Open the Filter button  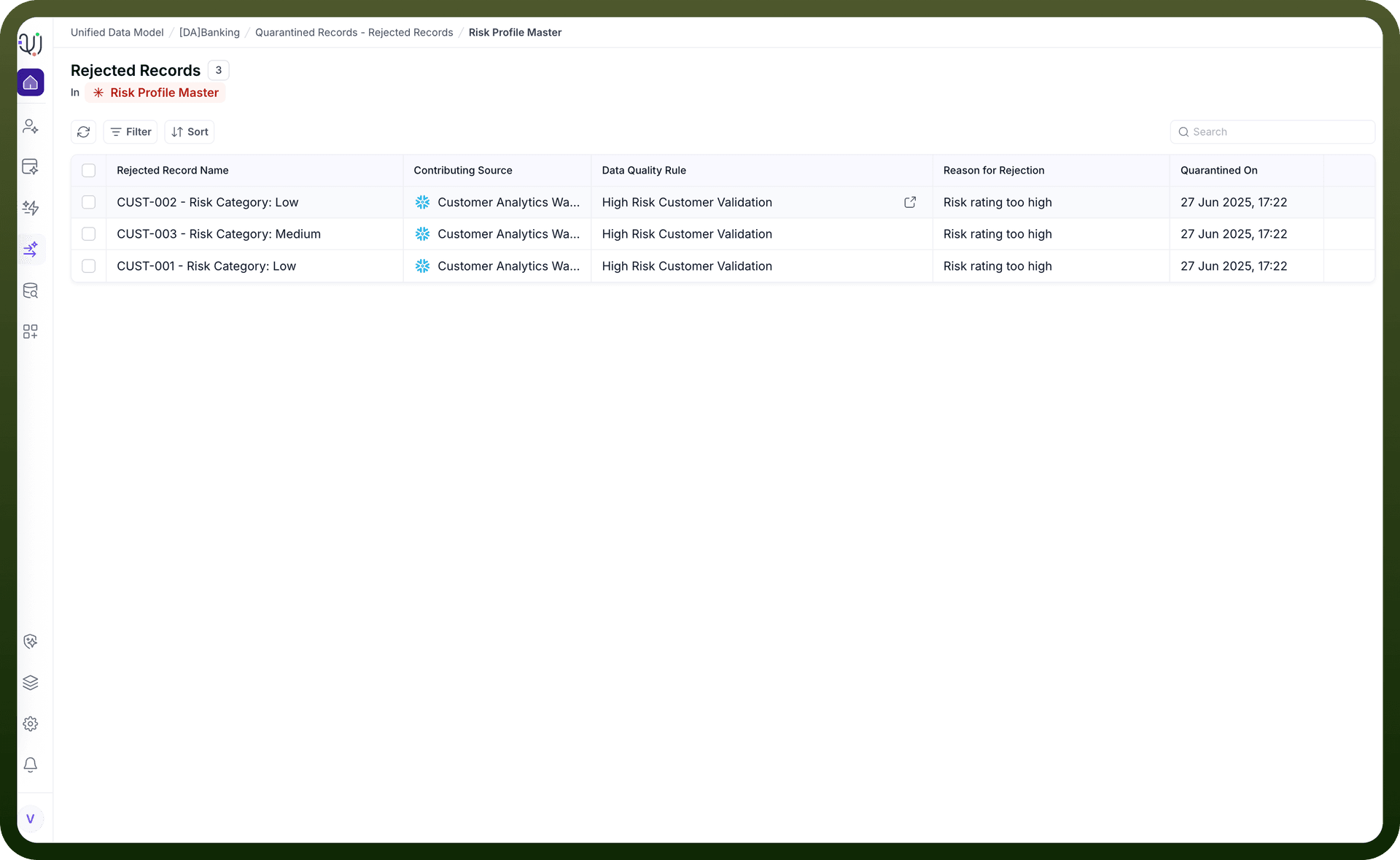pyautogui.click(x=131, y=132)
